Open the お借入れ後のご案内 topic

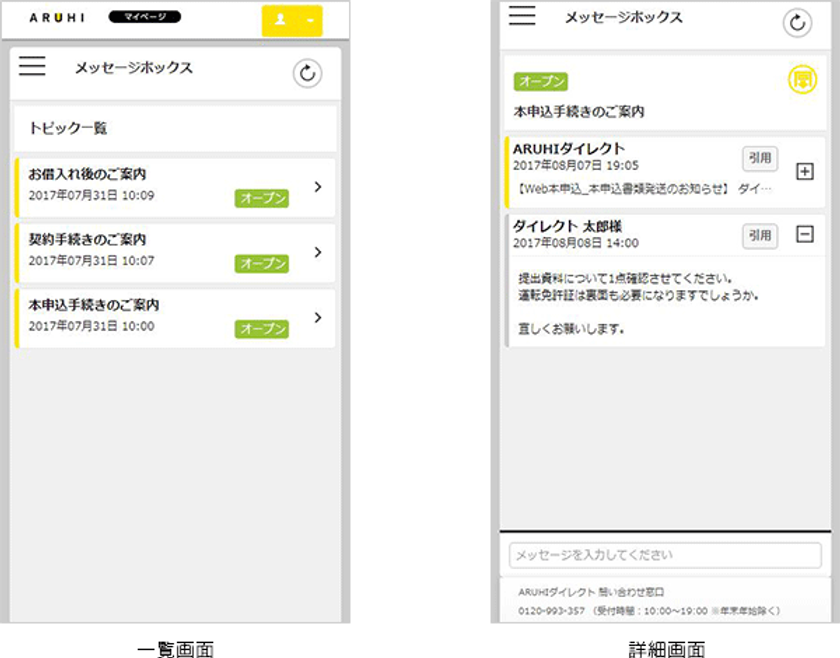coord(160,184)
